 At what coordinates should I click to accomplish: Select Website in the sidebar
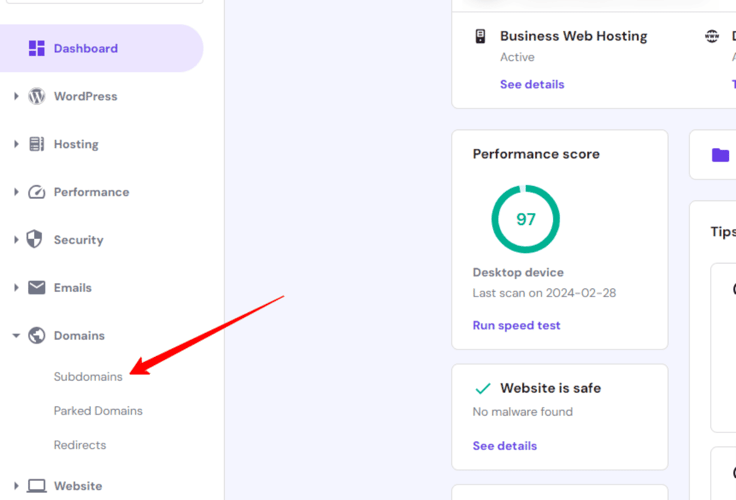(78, 486)
